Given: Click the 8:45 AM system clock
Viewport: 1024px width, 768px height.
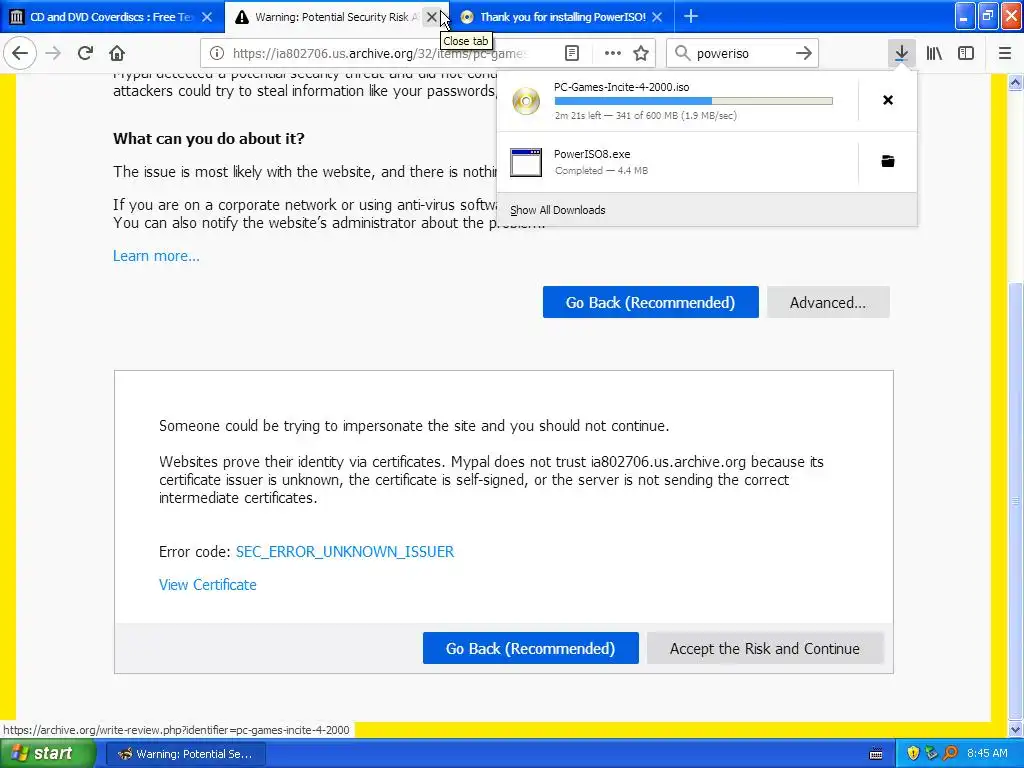Looking at the screenshot, I should coord(987,754).
